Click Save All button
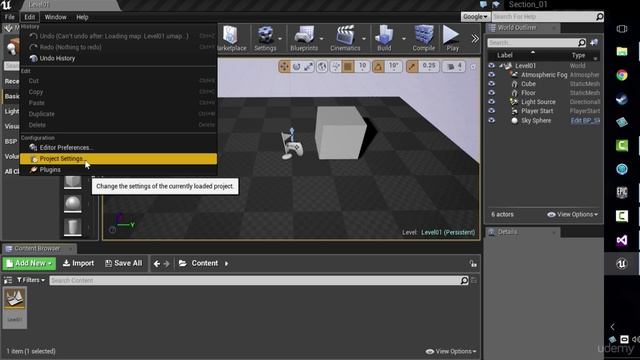 124,263
